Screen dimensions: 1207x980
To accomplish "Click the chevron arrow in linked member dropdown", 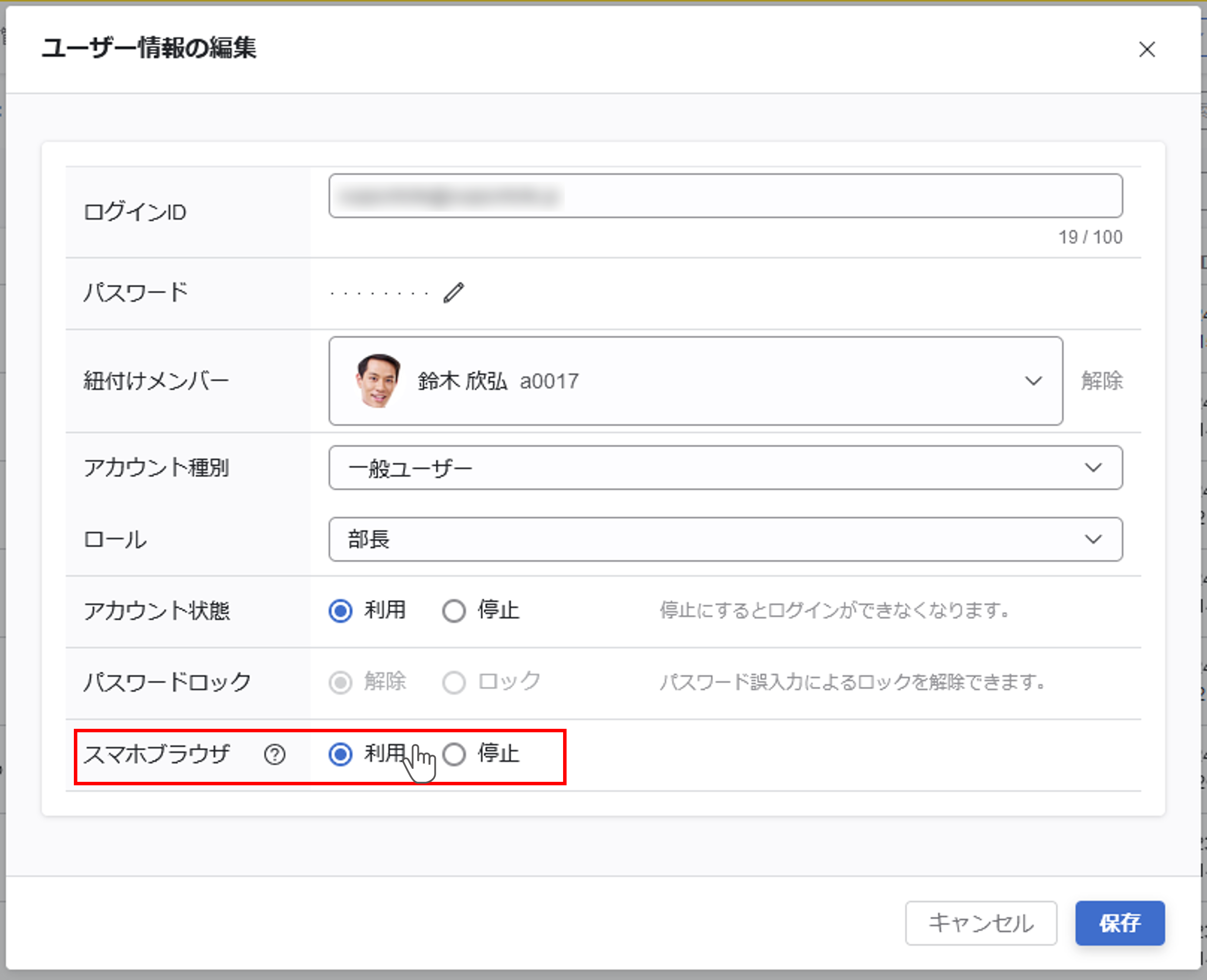I will [1033, 381].
